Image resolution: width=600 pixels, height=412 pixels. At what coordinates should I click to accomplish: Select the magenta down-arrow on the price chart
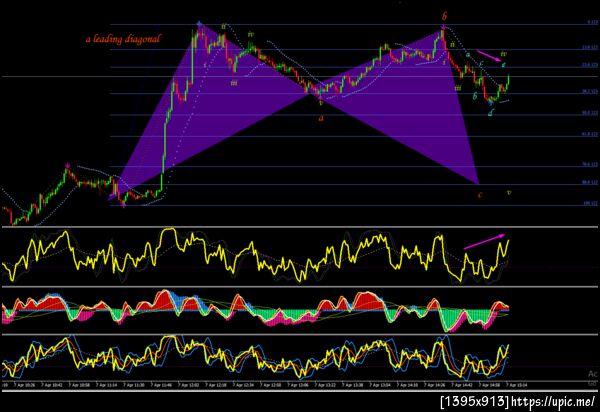[489, 55]
